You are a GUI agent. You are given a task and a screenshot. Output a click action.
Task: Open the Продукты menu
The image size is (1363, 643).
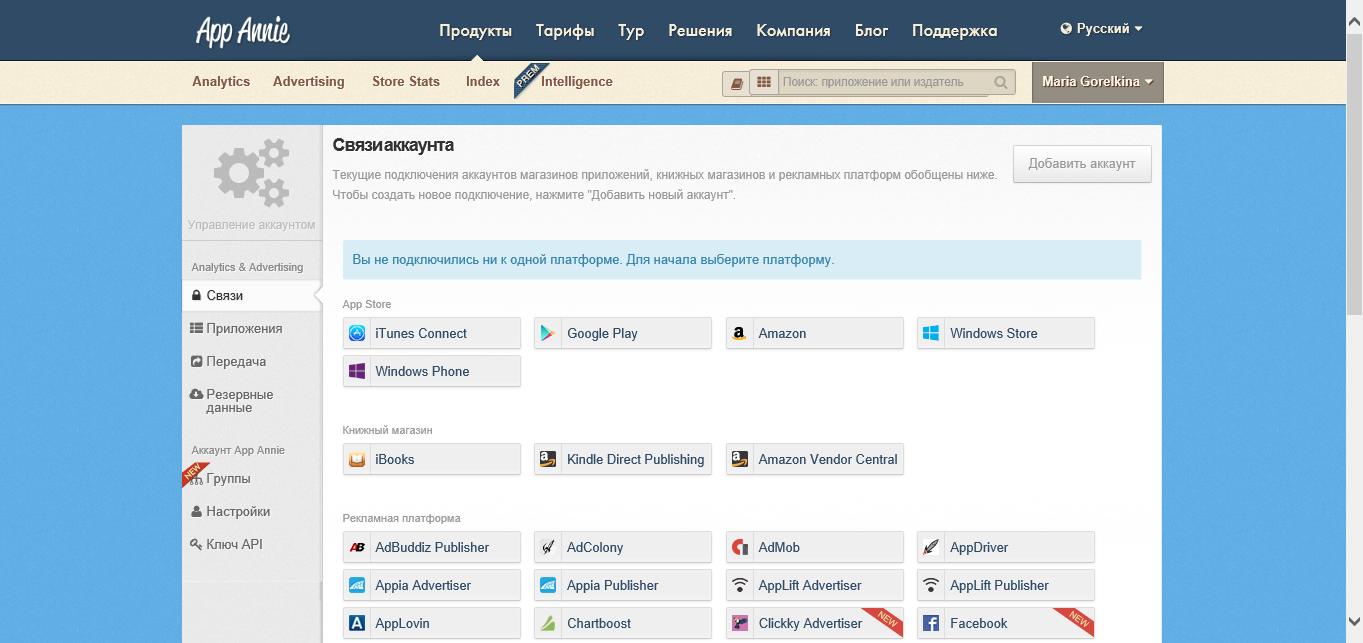pyautogui.click(x=476, y=31)
